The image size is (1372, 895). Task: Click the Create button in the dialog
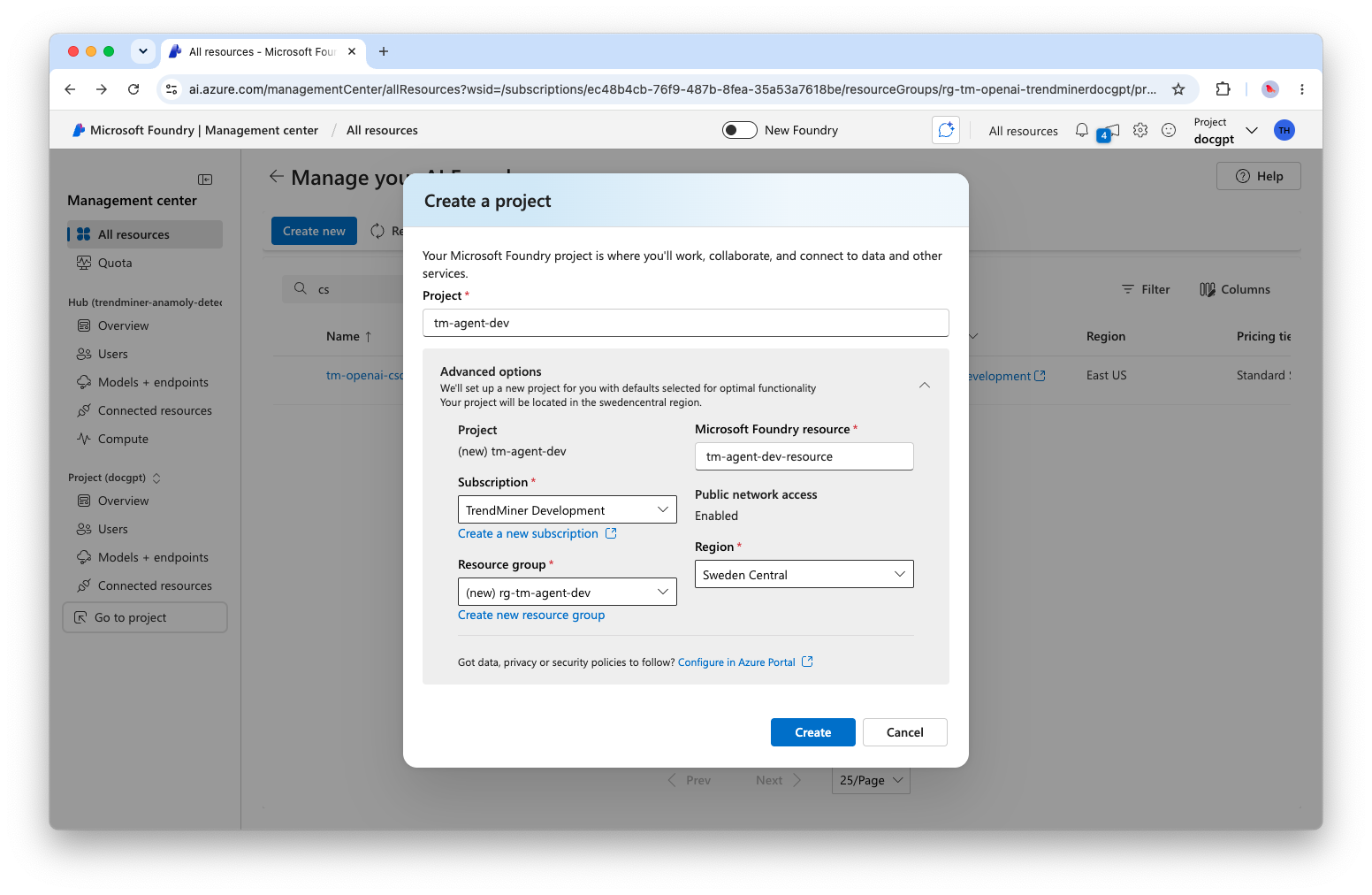pyautogui.click(x=813, y=732)
